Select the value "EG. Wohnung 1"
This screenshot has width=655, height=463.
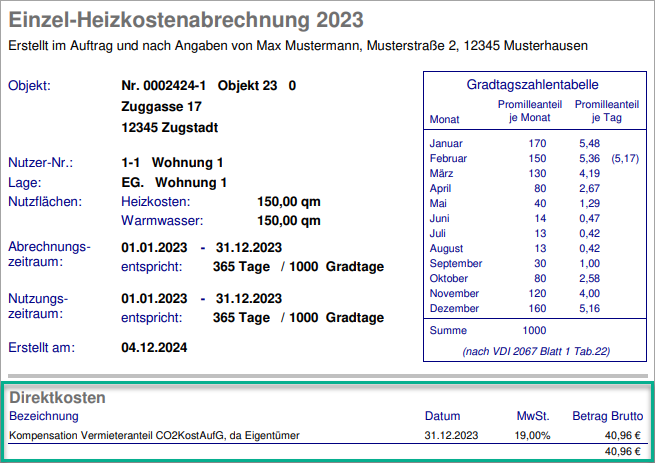pyautogui.click(x=174, y=183)
